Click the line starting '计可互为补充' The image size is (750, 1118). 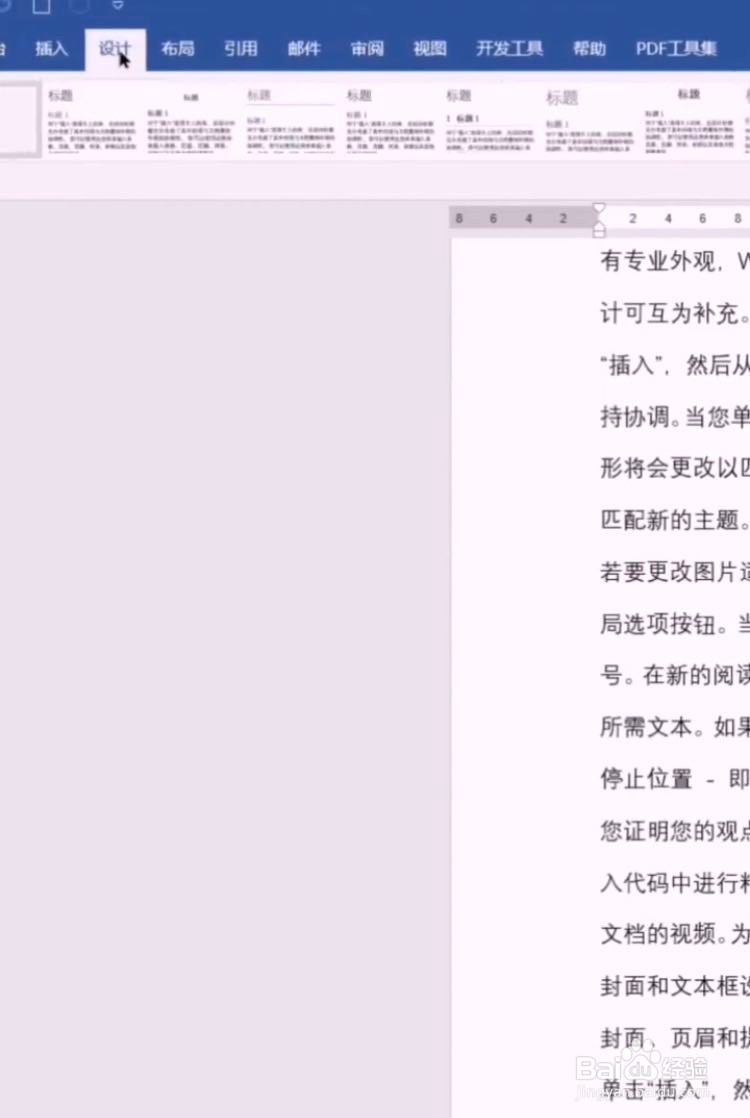point(674,313)
